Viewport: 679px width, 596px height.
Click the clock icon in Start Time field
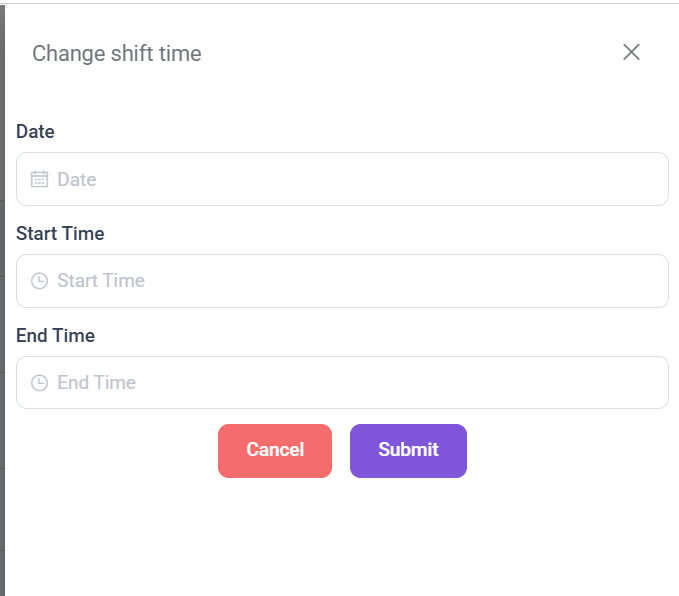[40, 281]
